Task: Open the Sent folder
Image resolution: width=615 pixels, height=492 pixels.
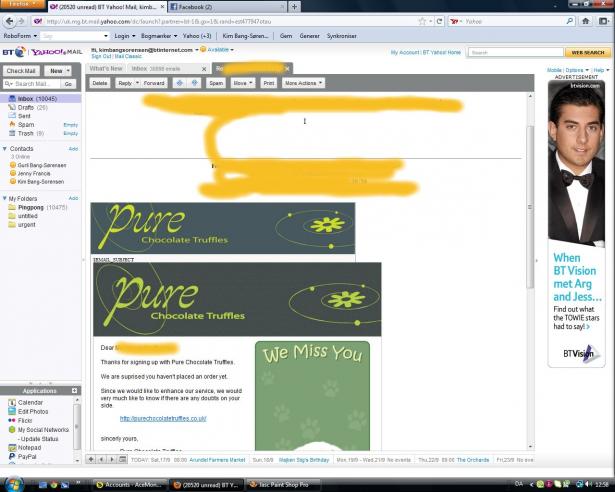Action: (24, 116)
